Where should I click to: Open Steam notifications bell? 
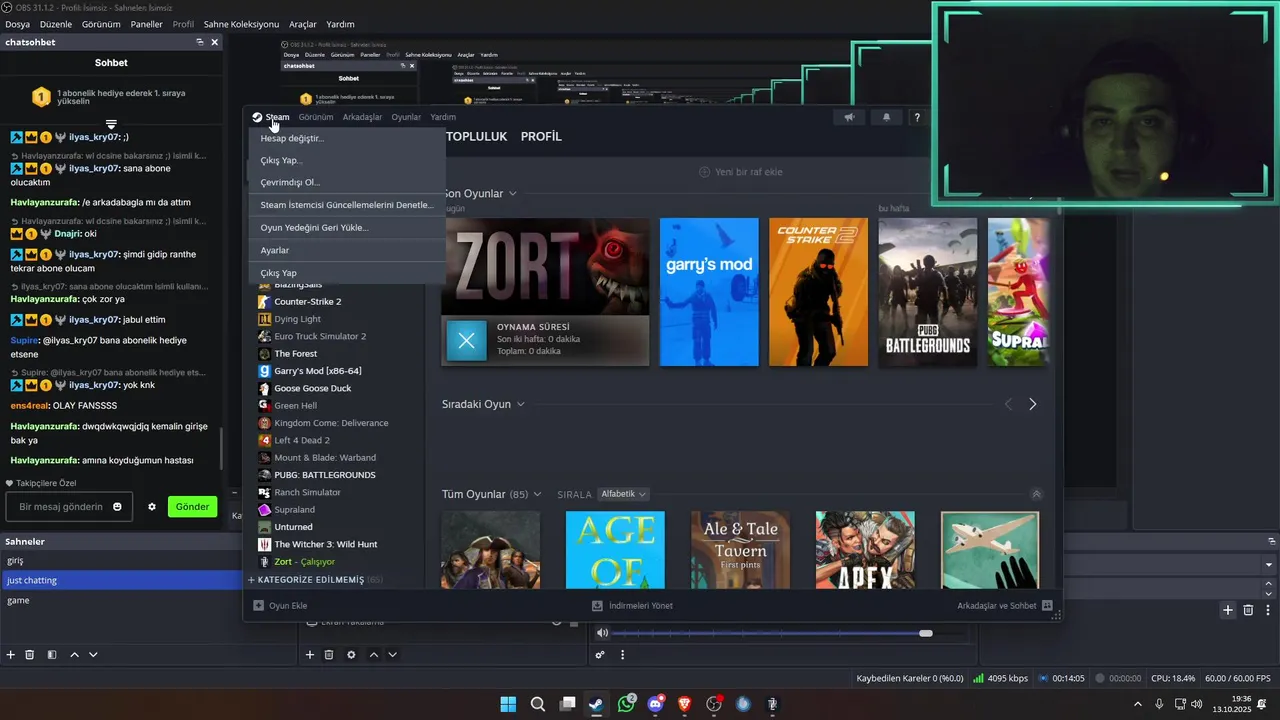point(886,117)
